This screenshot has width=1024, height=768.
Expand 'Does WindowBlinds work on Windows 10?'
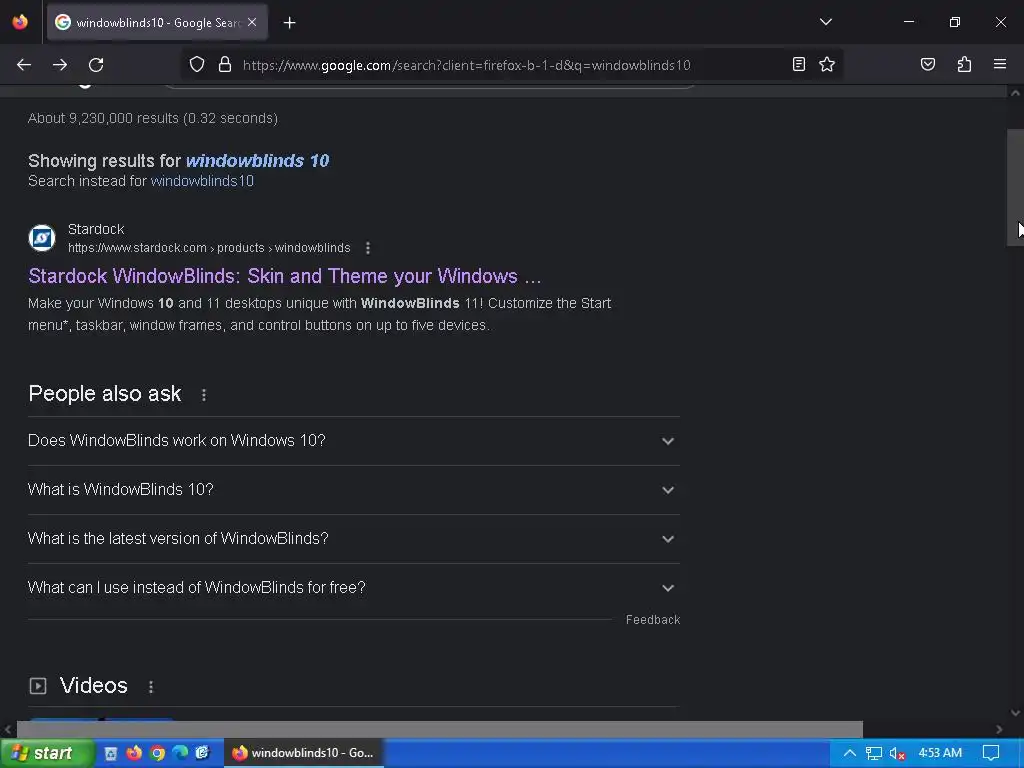point(353,441)
